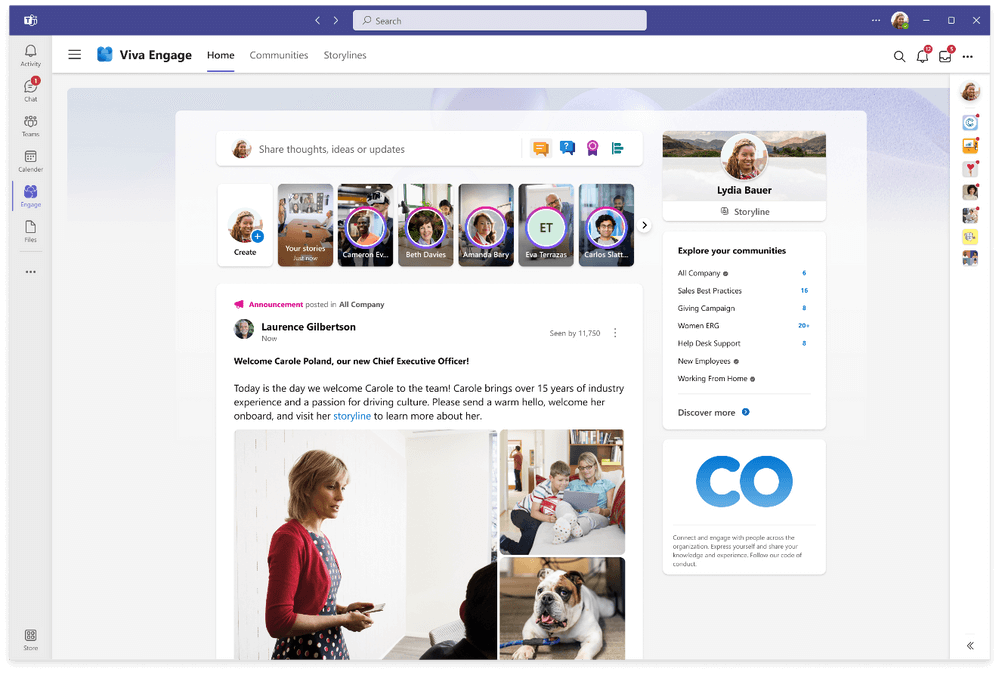Click the Teams search bar
The height and width of the screenshot is (673, 999).
[x=499, y=19]
